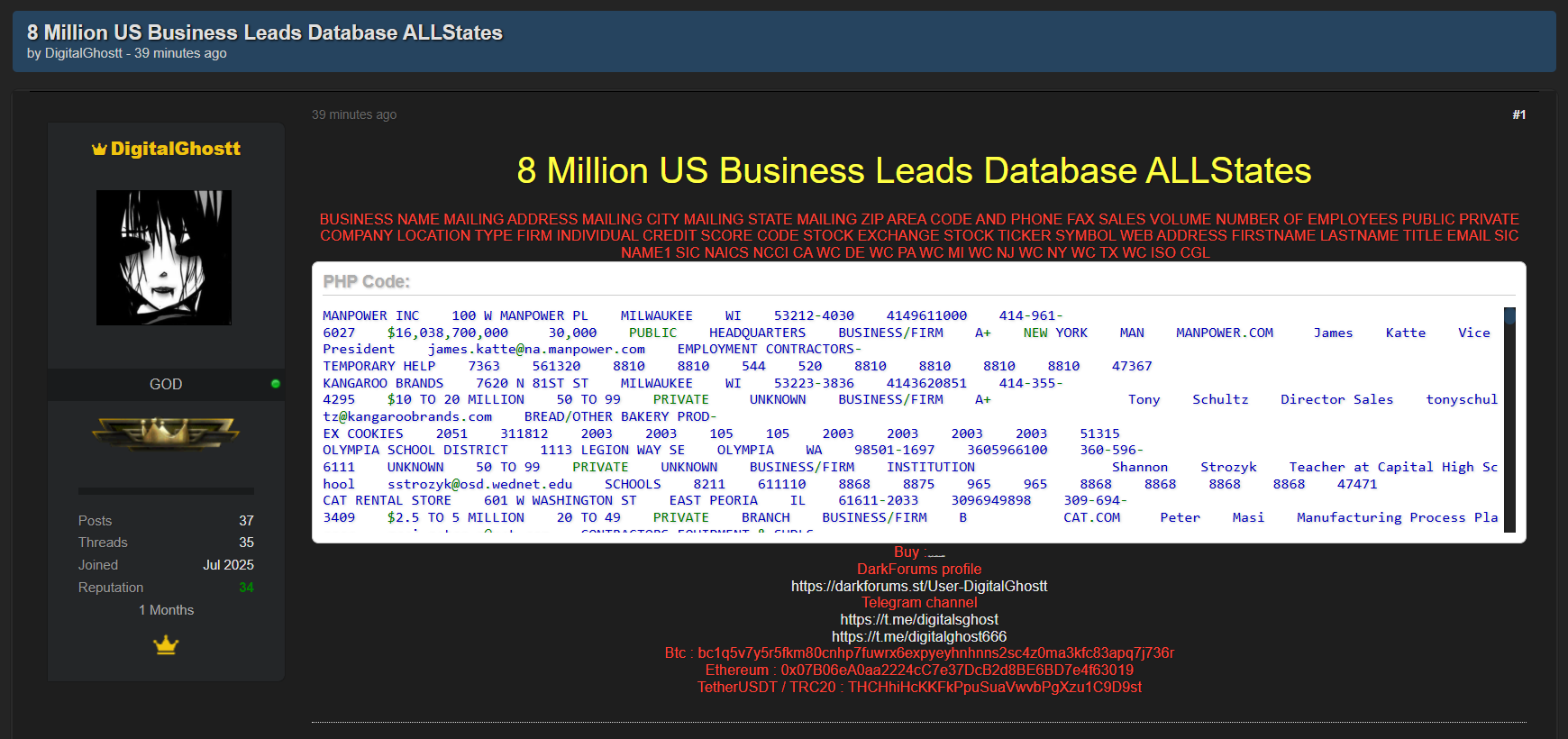
Task: Click the PHP Code header label
Action: click(366, 282)
